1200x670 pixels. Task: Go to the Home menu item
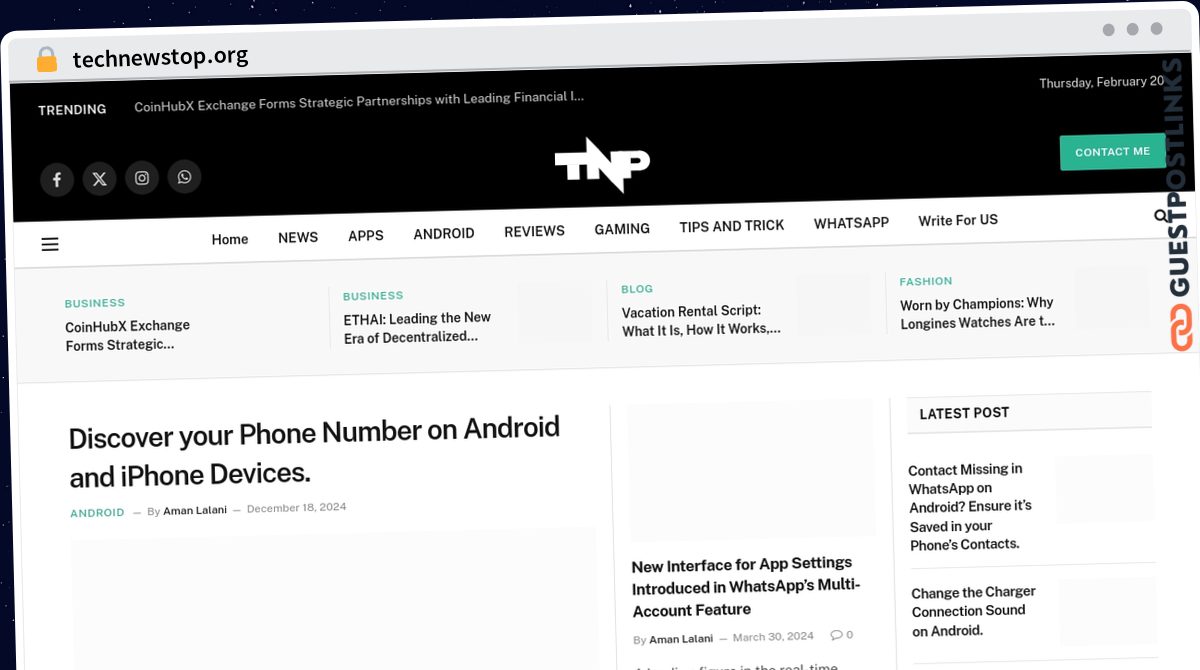(230, 239)
